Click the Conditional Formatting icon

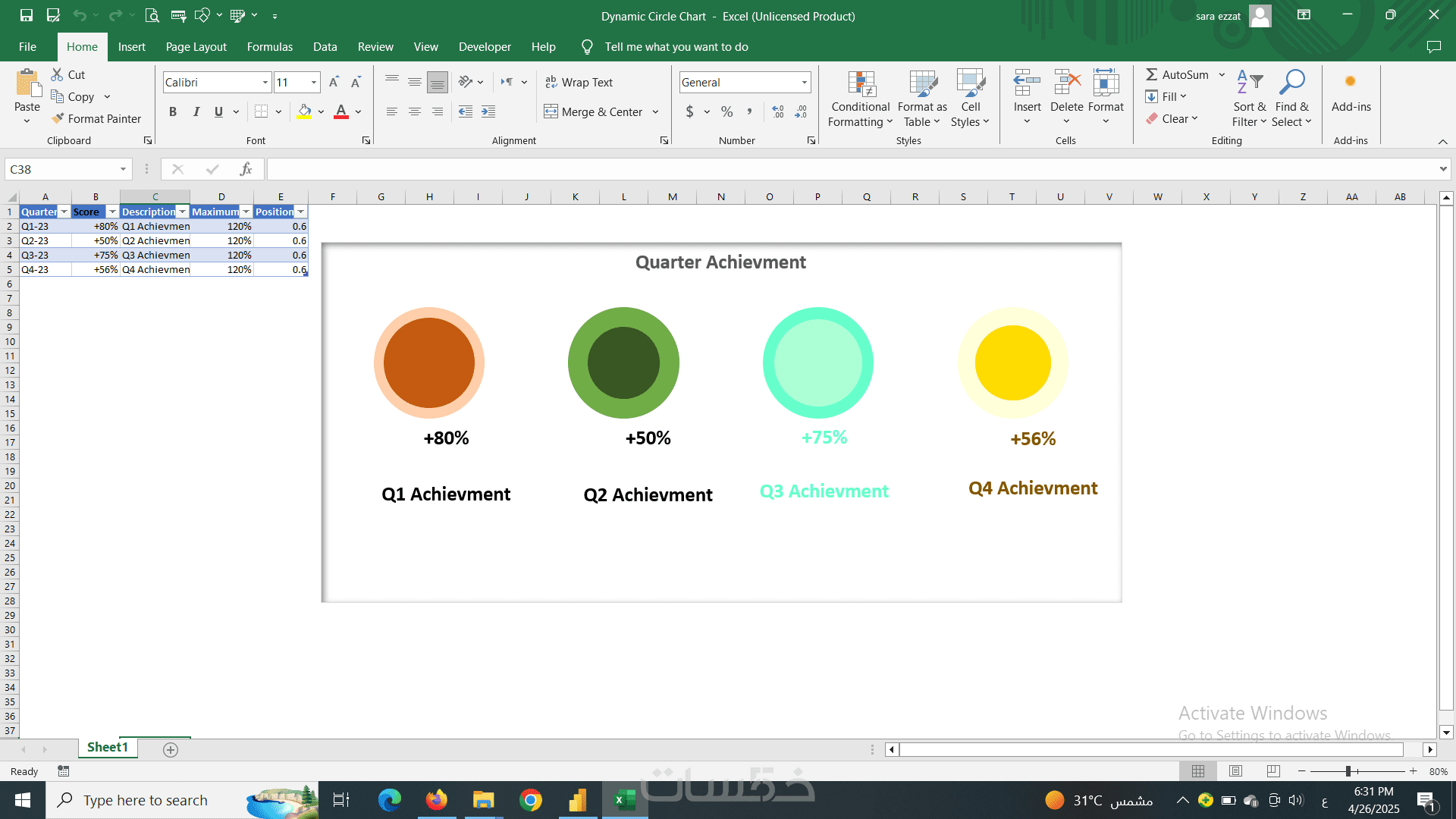pyautogui.click(x=861, y=85)
